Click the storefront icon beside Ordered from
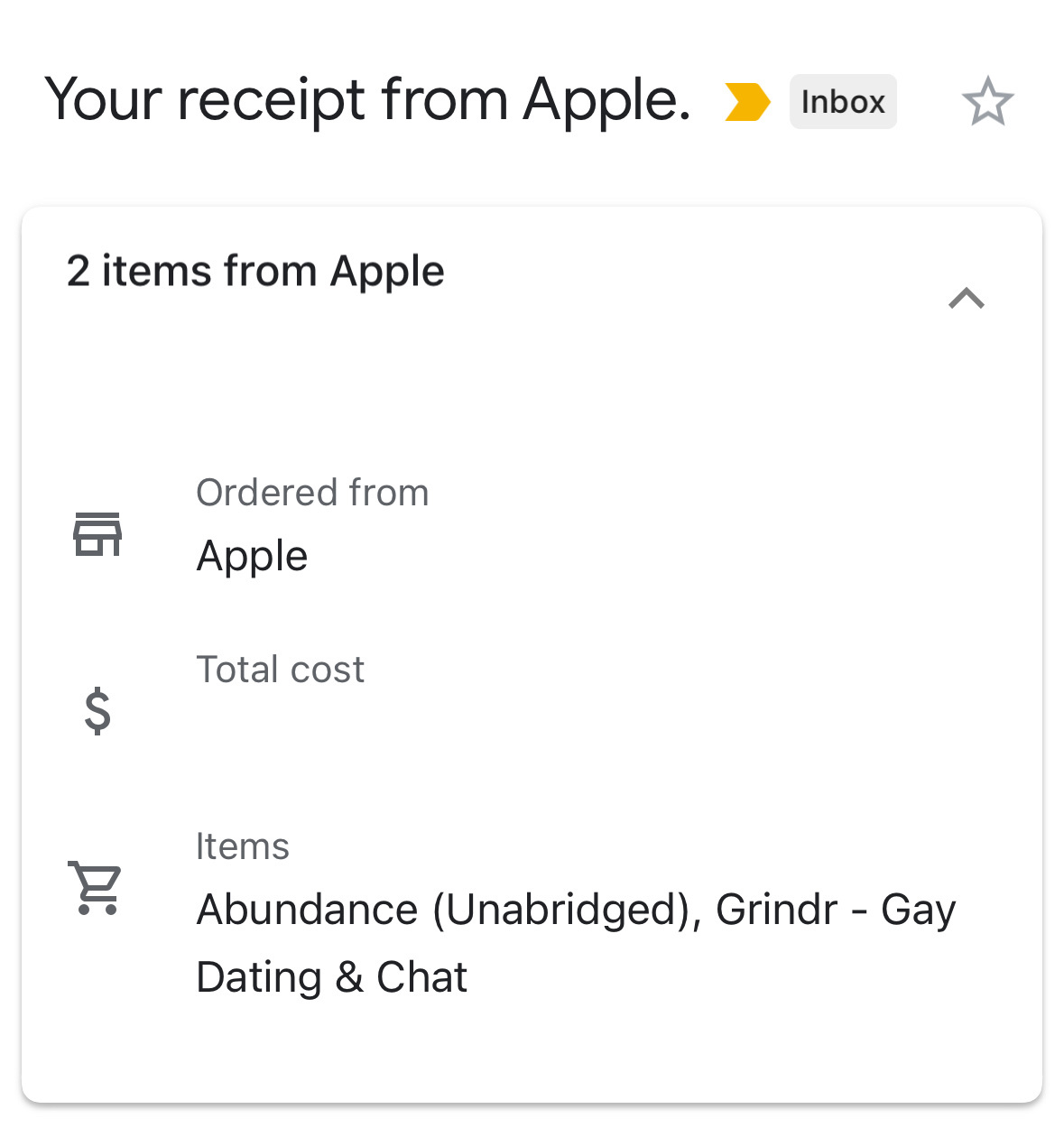Viewport: 1064px width, 1137px height. 97,534
